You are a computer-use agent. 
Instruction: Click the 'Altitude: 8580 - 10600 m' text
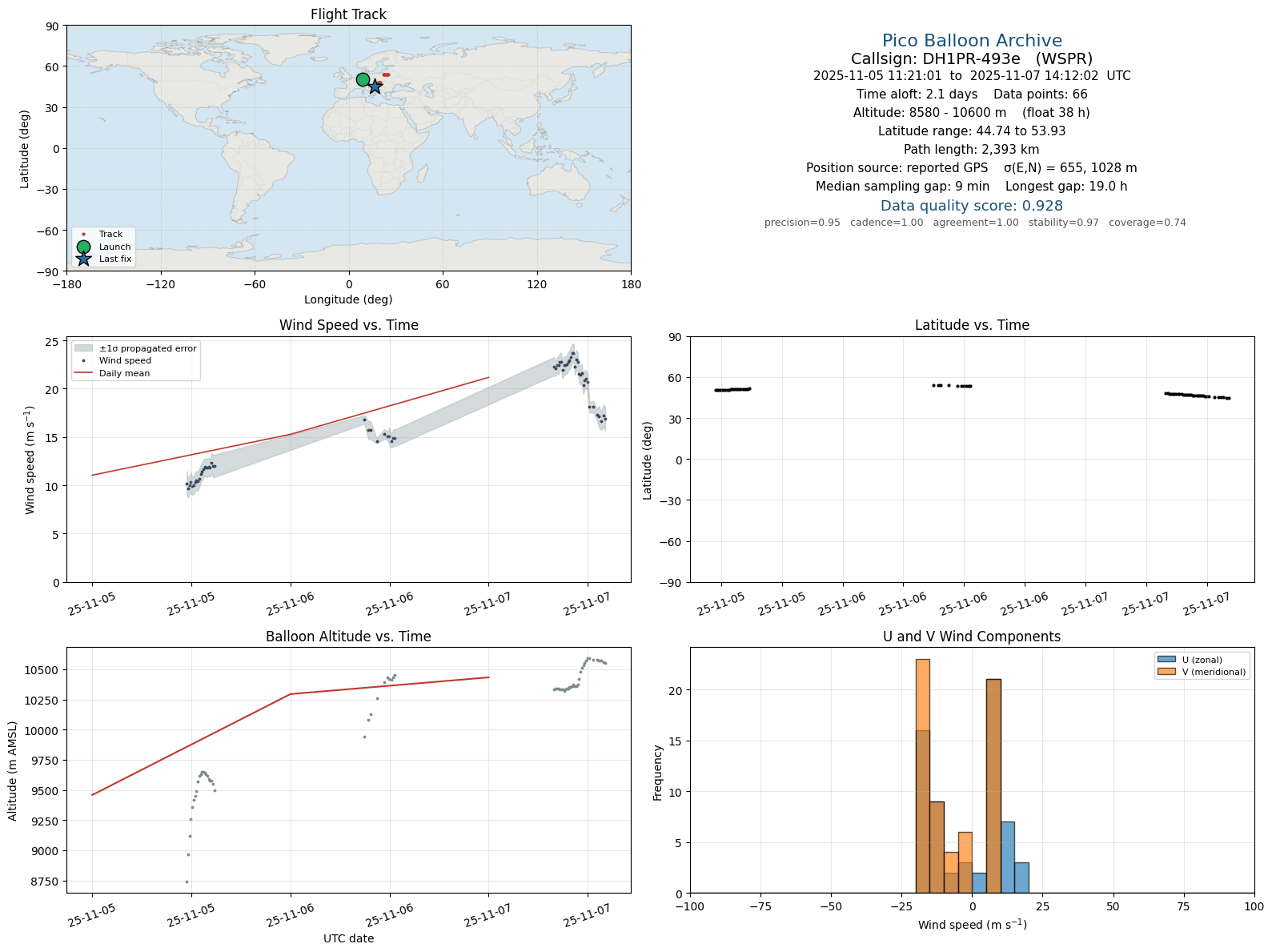pos(929,113)
